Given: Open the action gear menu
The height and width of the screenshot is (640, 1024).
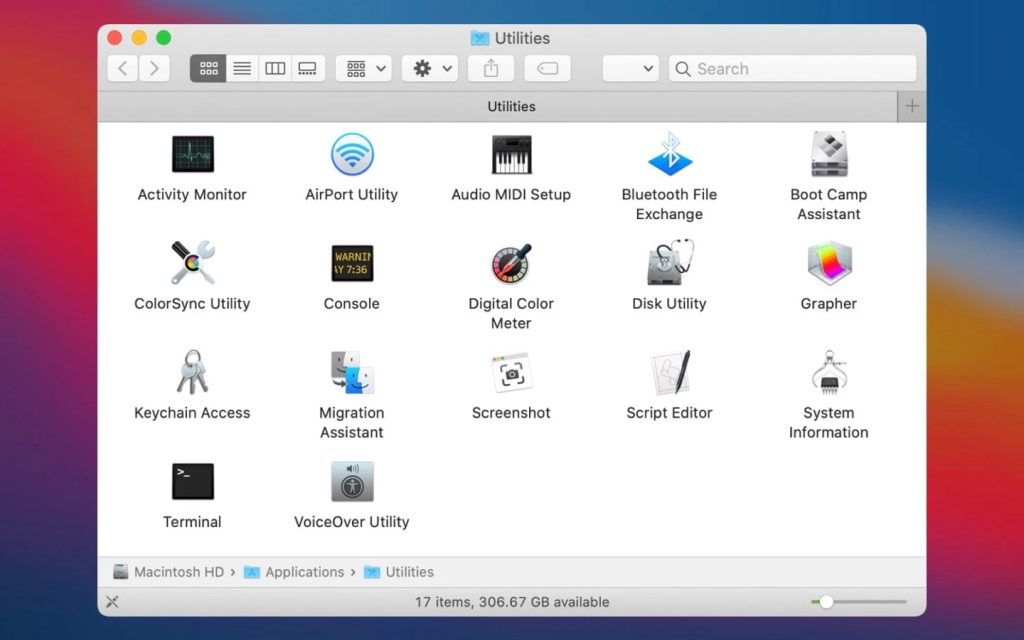Looking at the screenshot, I should click(429, 68).
